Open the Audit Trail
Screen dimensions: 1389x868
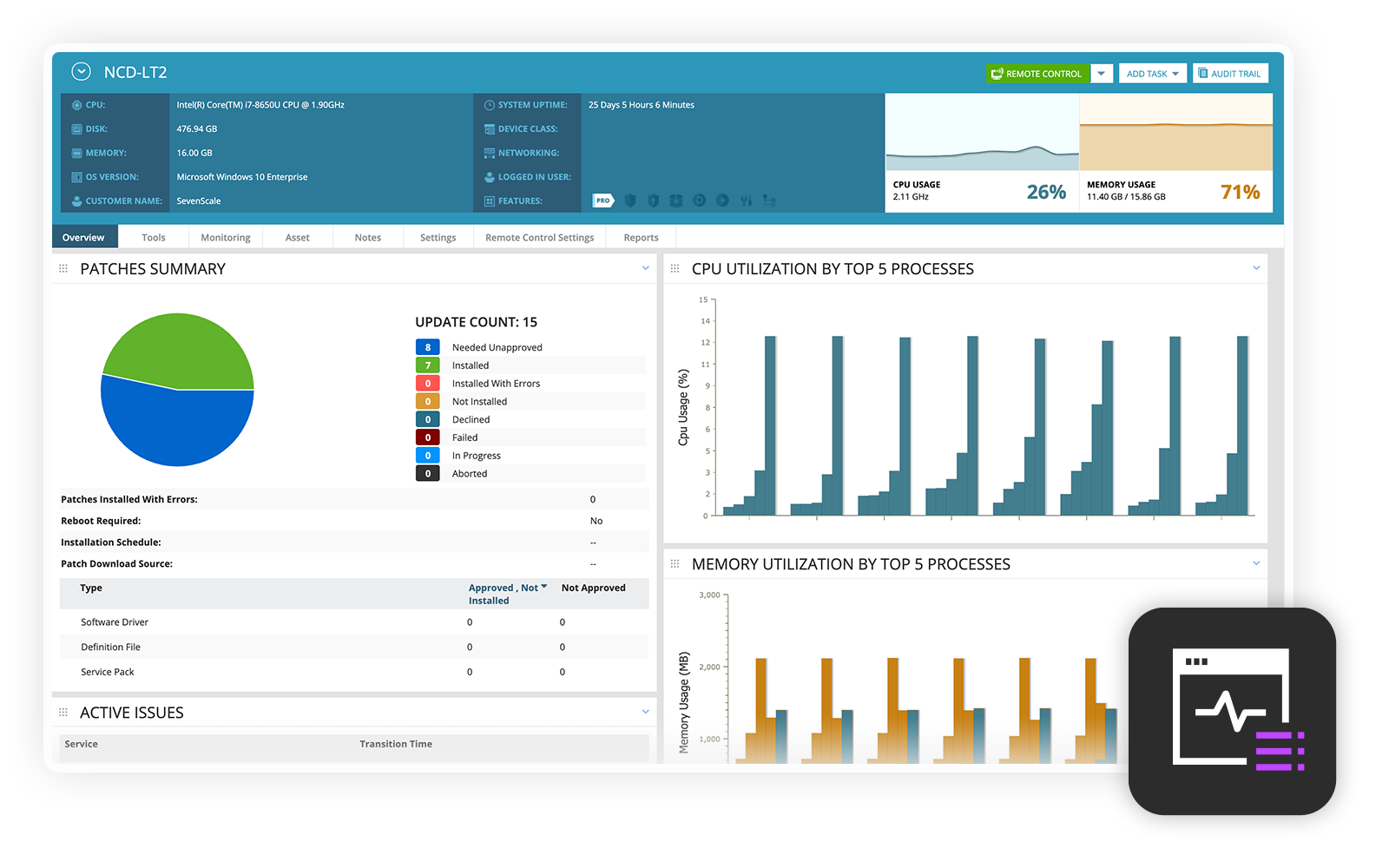point(1229,74)
